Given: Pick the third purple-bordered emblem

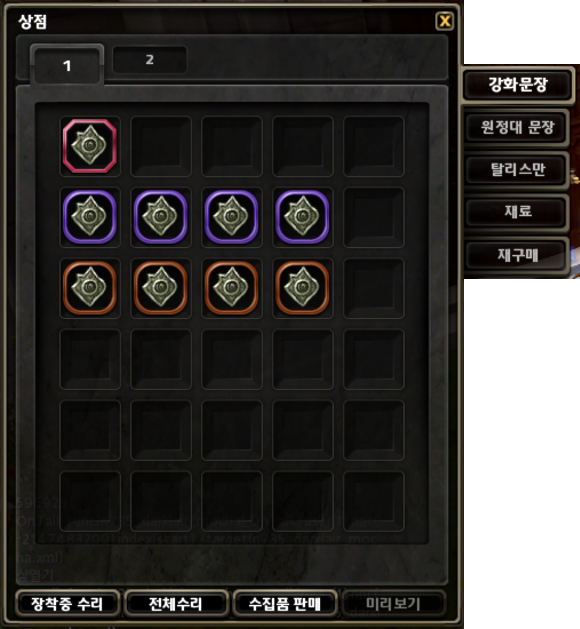Looking at the screenshot, I should (231, 217).
